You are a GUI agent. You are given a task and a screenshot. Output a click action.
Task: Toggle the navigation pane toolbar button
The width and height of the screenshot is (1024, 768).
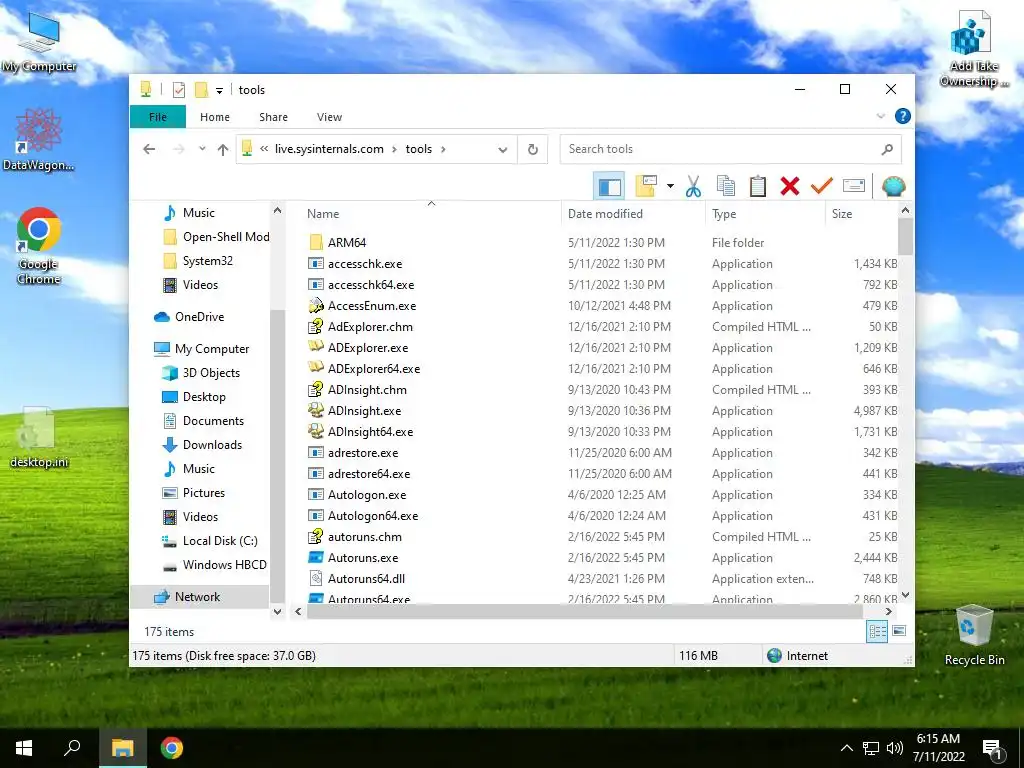pyautogui.click(x=609, y=187)
